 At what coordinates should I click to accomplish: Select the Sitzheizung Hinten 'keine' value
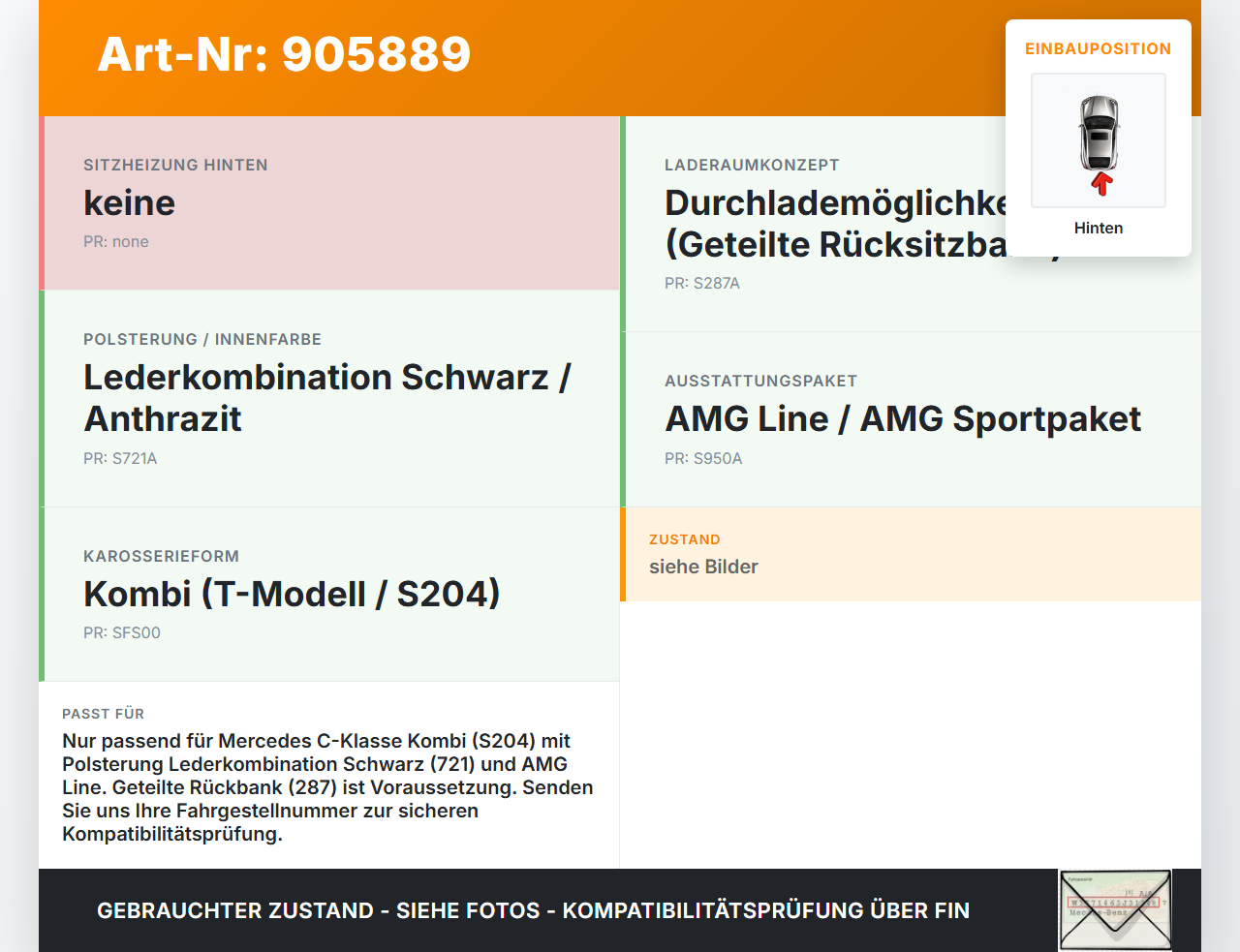(130, 202)
